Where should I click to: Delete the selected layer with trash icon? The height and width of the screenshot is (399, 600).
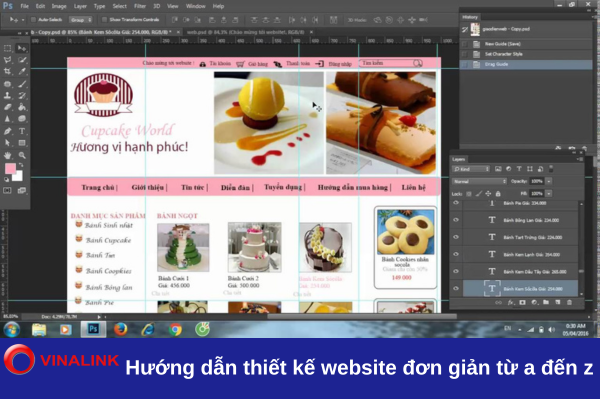tap(569, 302)
